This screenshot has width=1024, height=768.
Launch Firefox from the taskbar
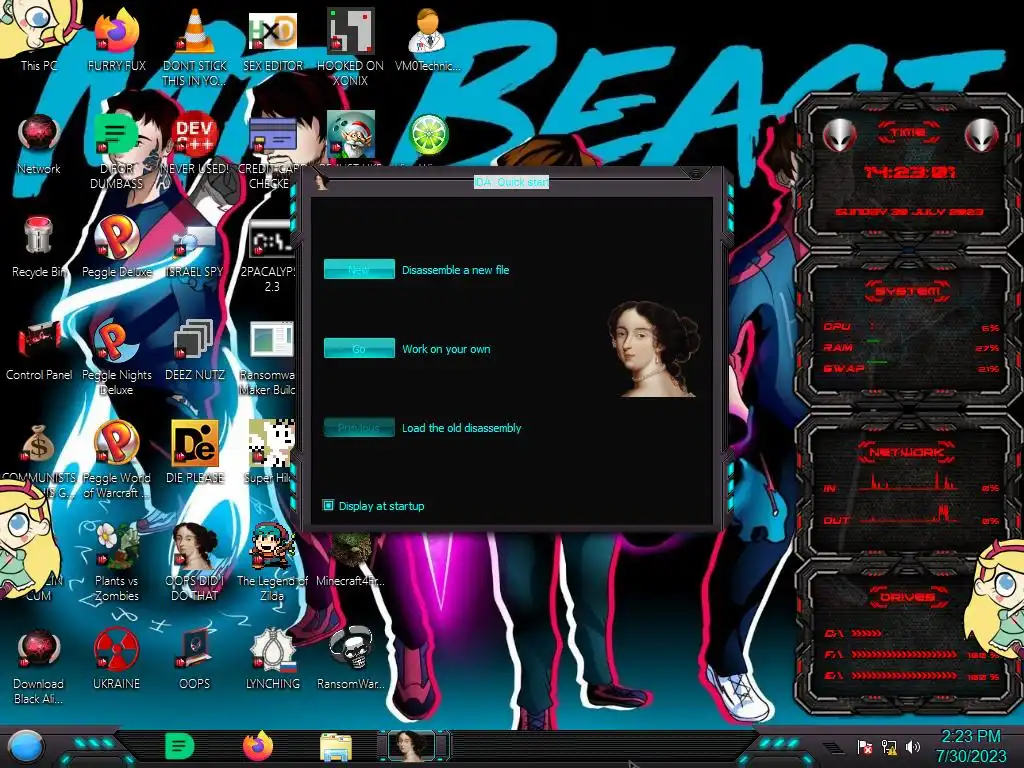point(258,746)
